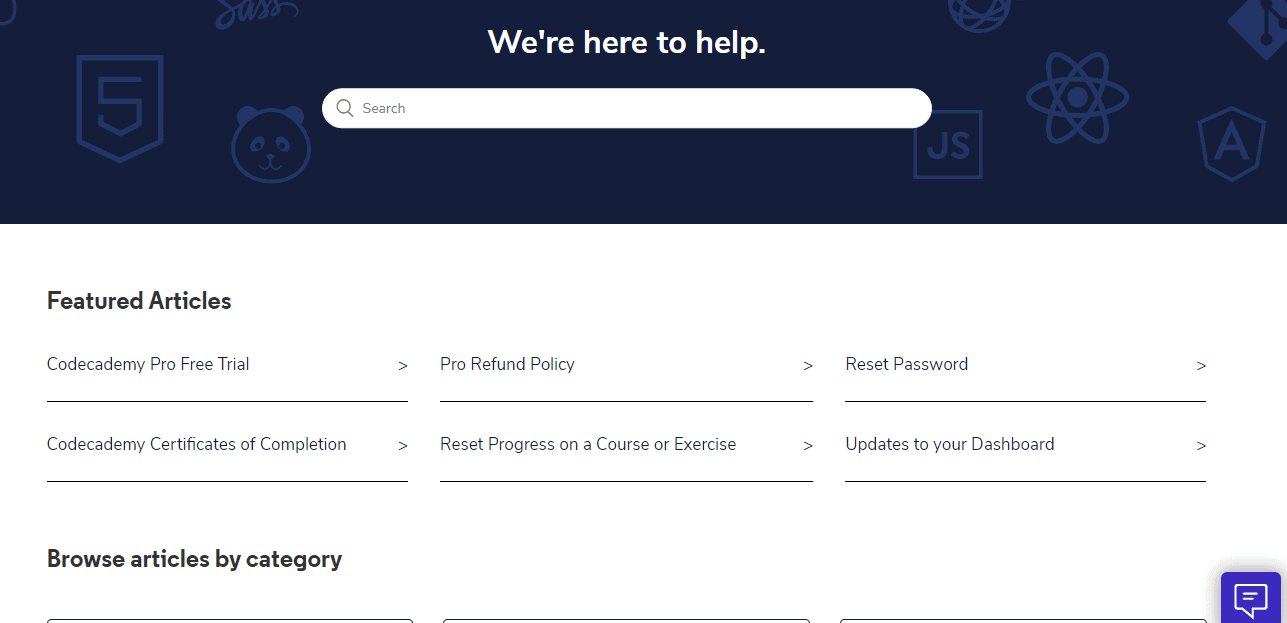1287x623 pixels.
Task: Expand arrow next to Codecademy Pro Free Trial
Action: (403, 366)
